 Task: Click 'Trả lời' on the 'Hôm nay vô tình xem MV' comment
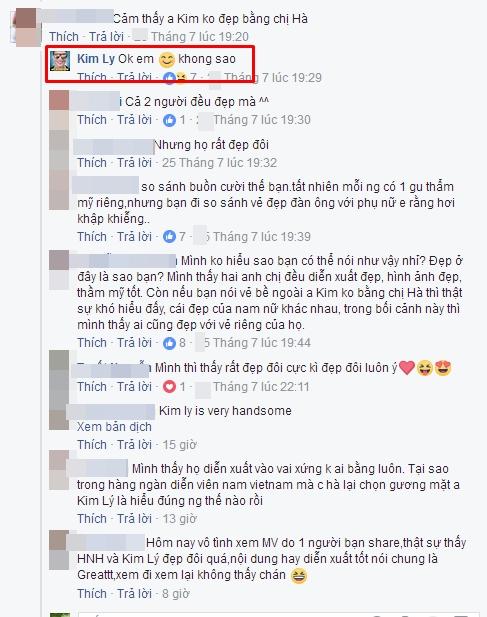134,593
